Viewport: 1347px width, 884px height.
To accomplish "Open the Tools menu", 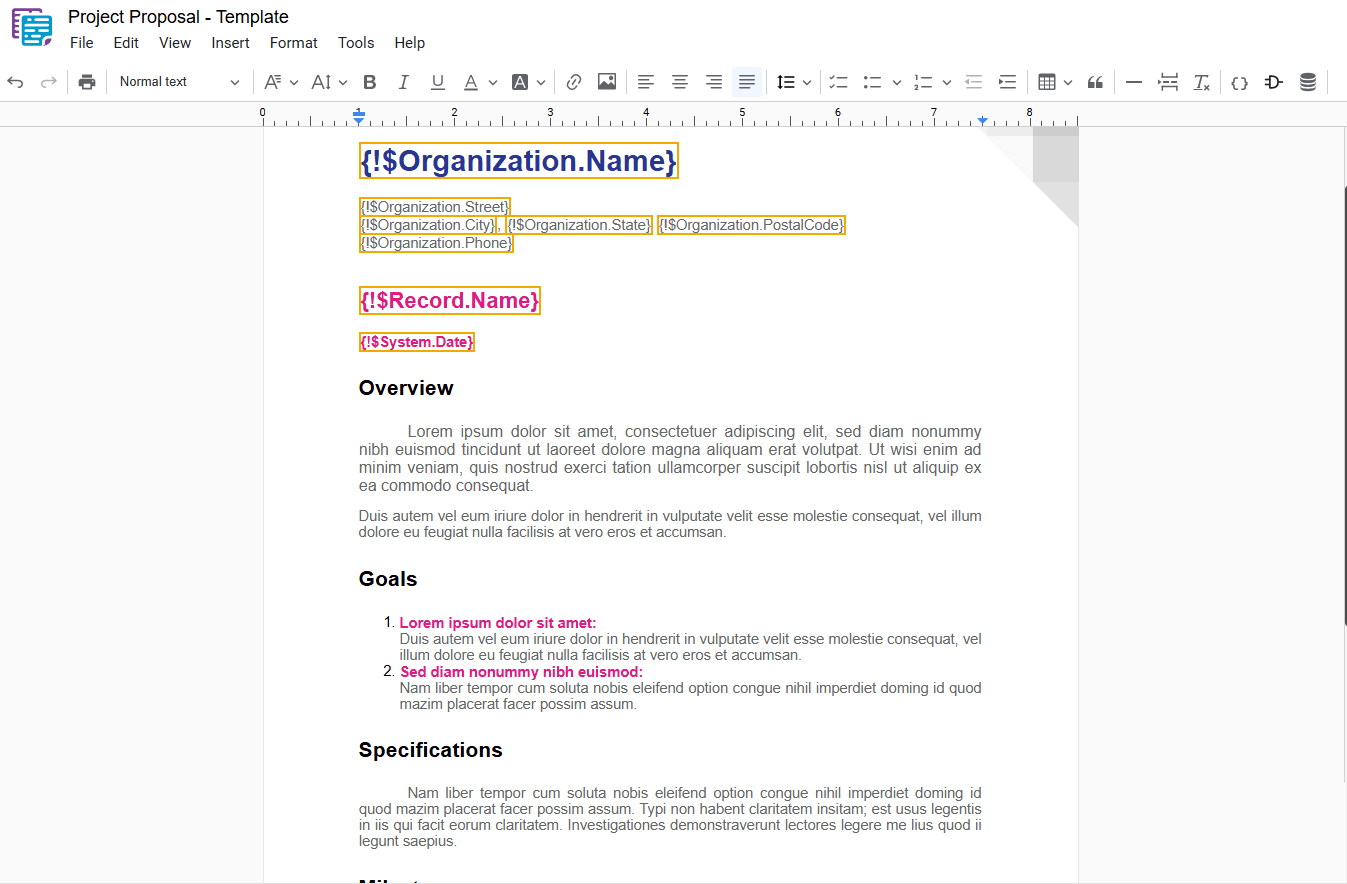I will [x=356, y=43].
